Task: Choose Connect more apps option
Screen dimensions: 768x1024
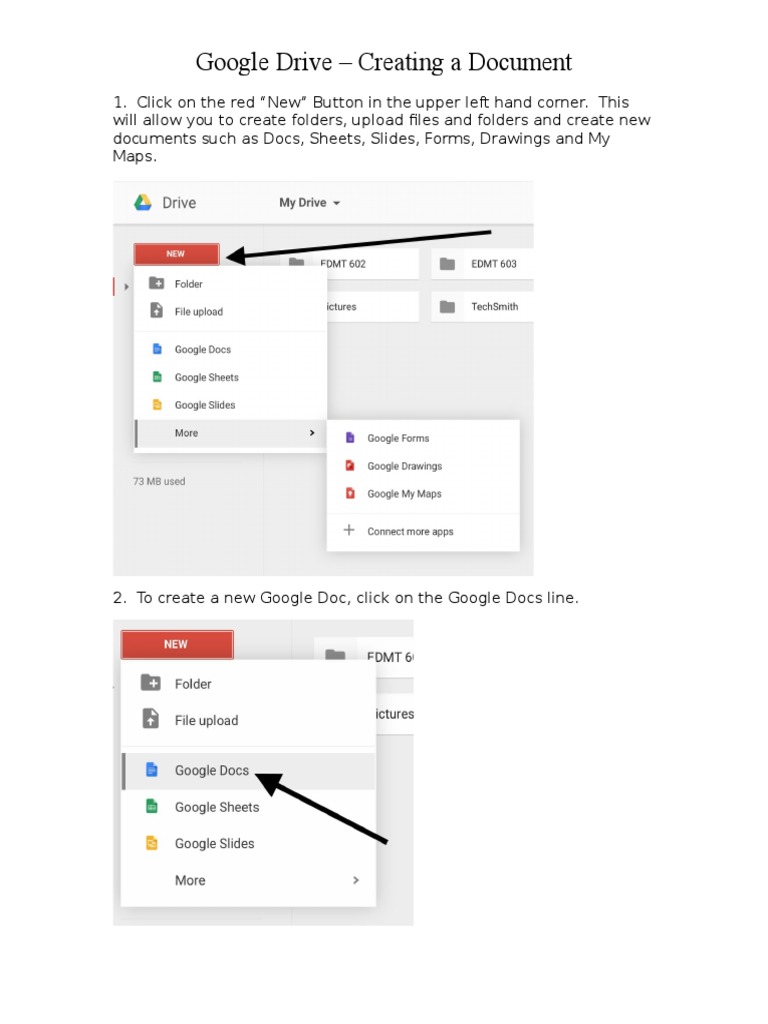Action: (423, 532)
